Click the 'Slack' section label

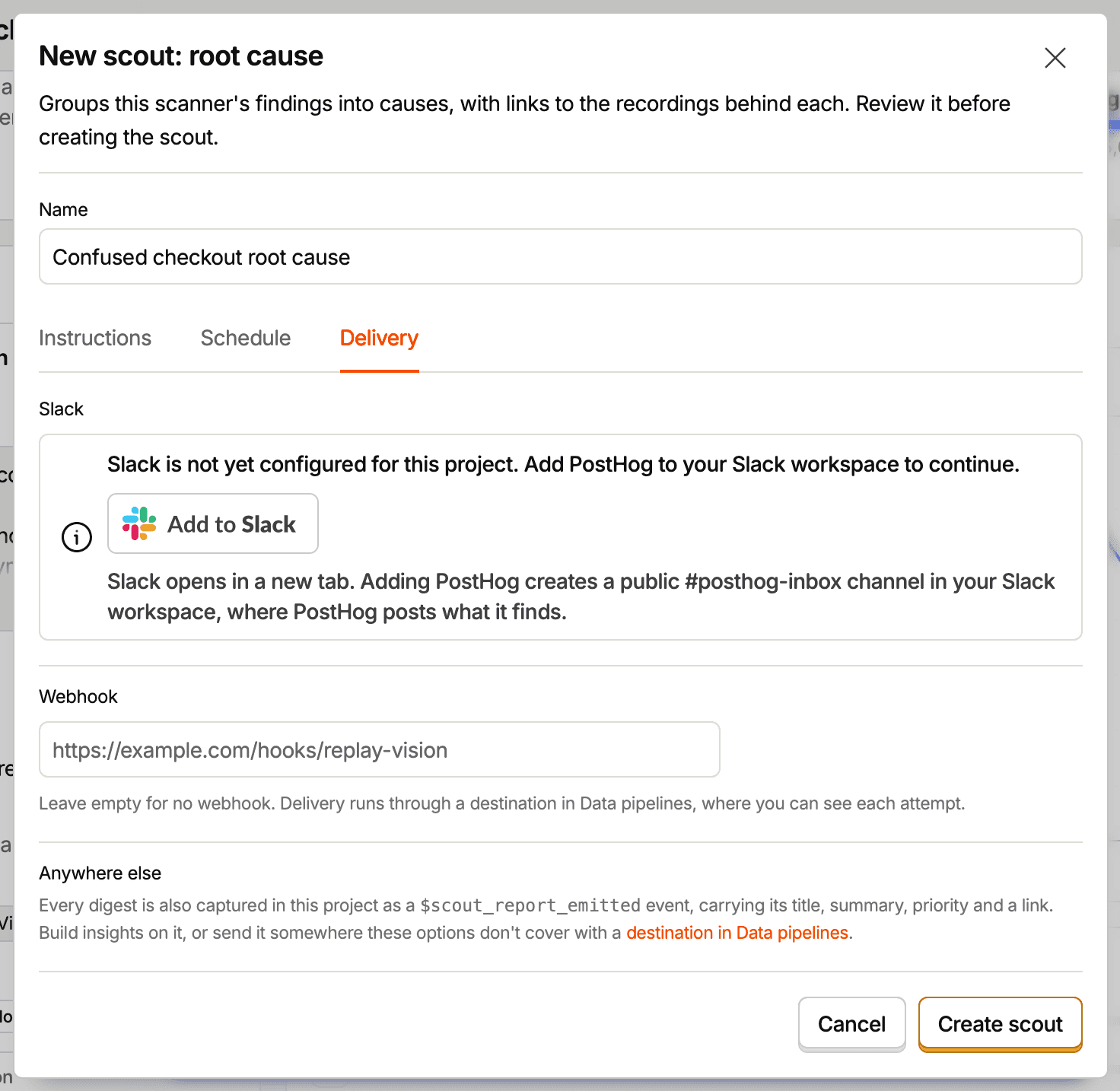click(x=61, y=409)
